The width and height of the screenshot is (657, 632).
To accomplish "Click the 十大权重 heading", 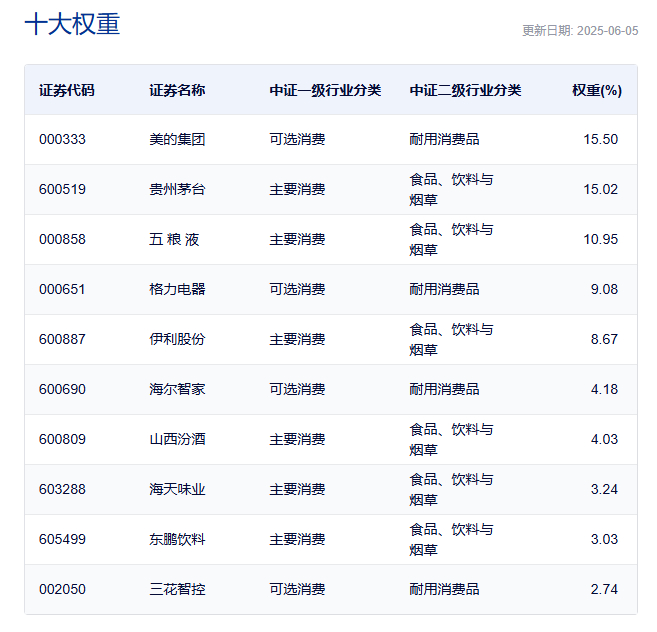I will (72, 24).
